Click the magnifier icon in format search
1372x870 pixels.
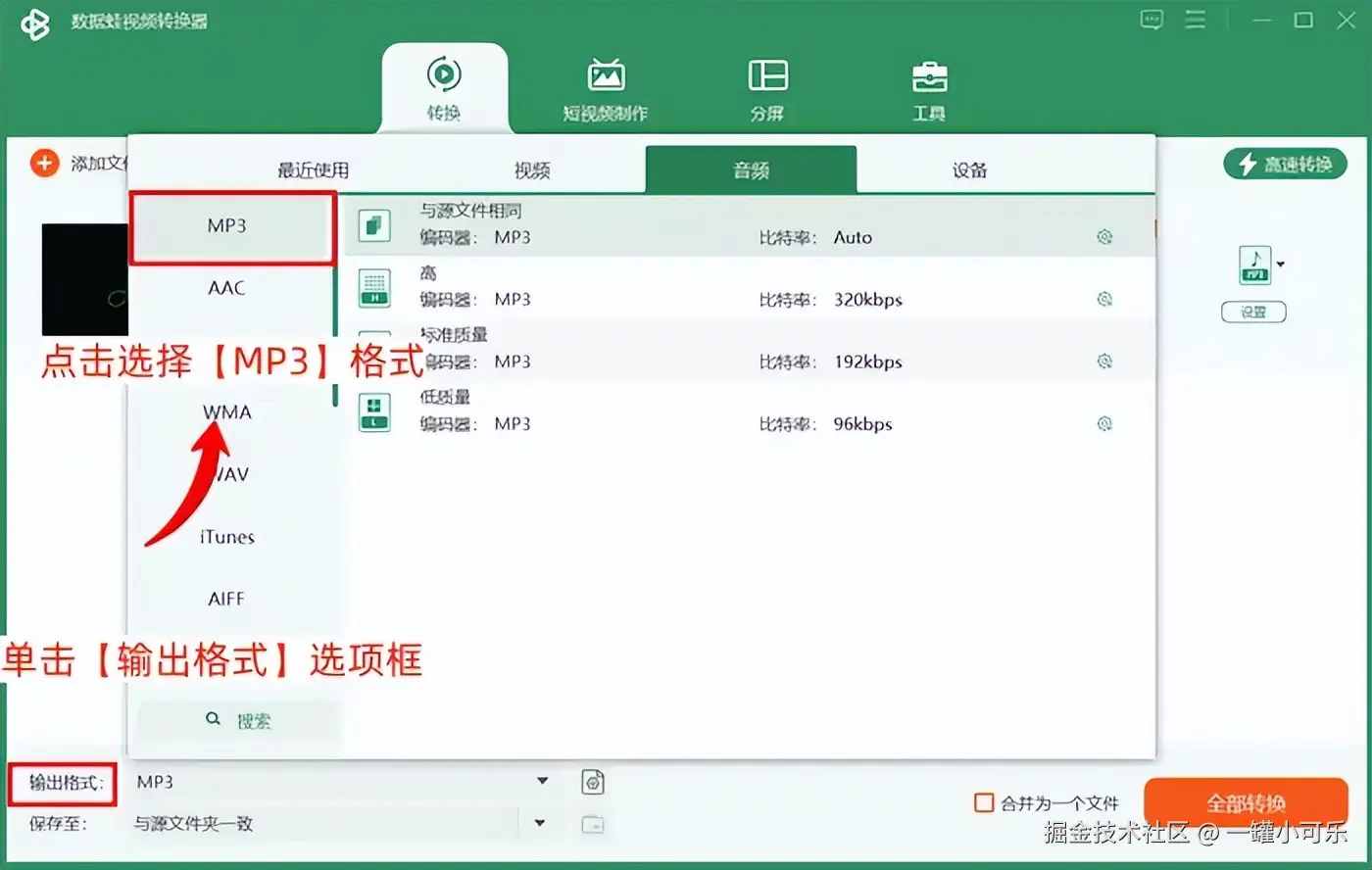point(213,719)
